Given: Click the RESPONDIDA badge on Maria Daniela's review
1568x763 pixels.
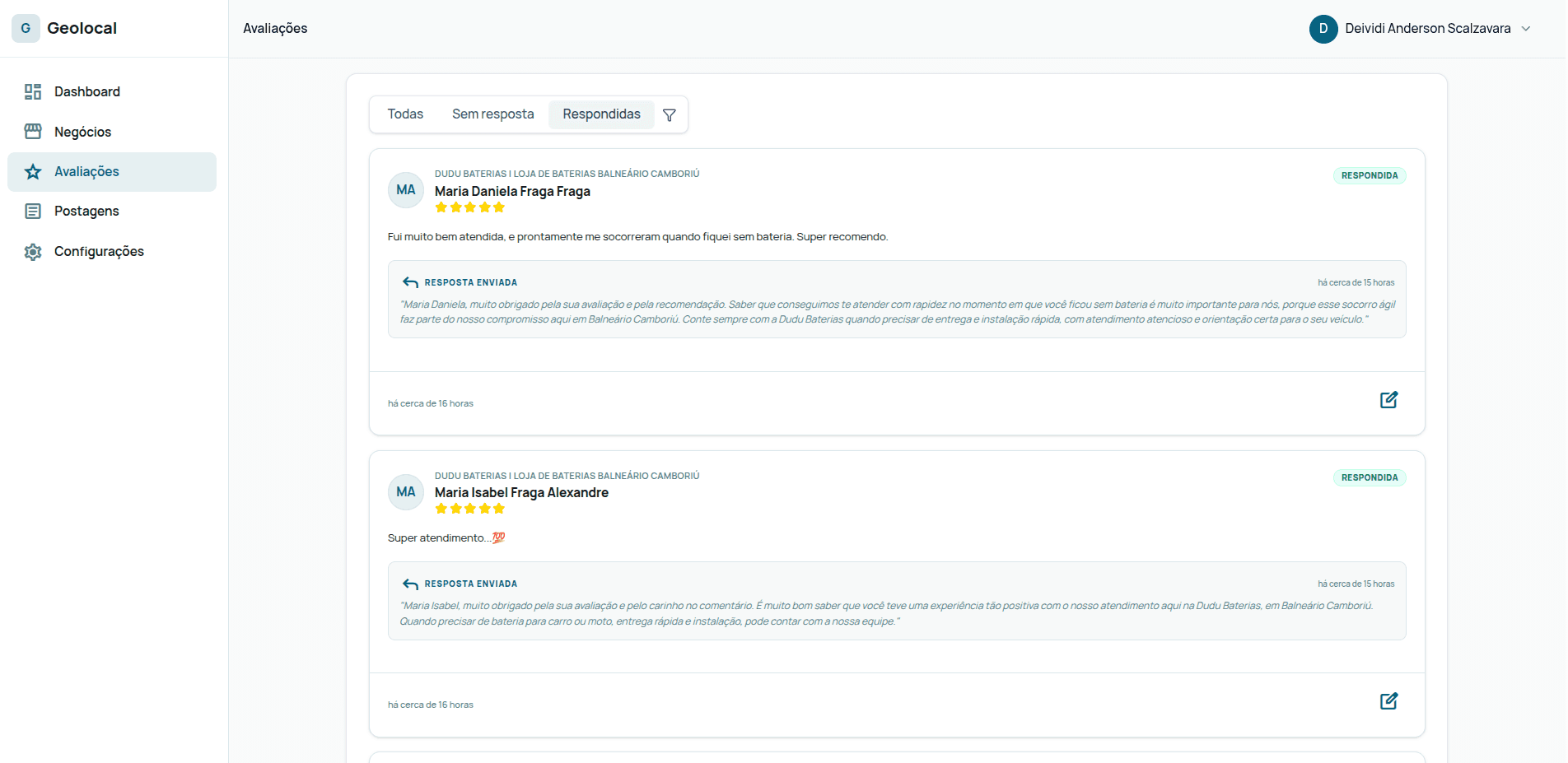Looking at the screenshot, I should pos(1370,175).
